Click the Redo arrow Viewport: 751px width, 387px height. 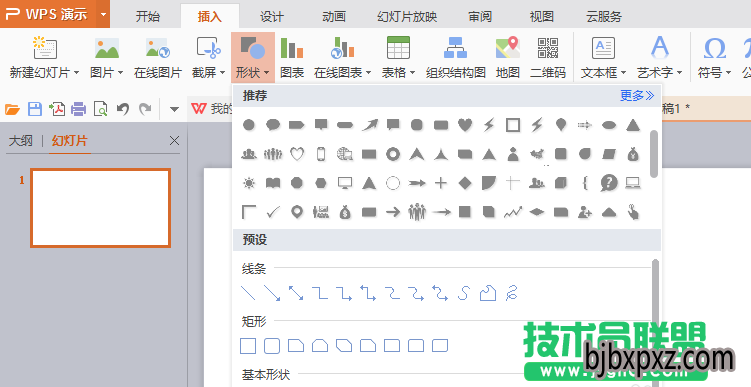(145, 109)
